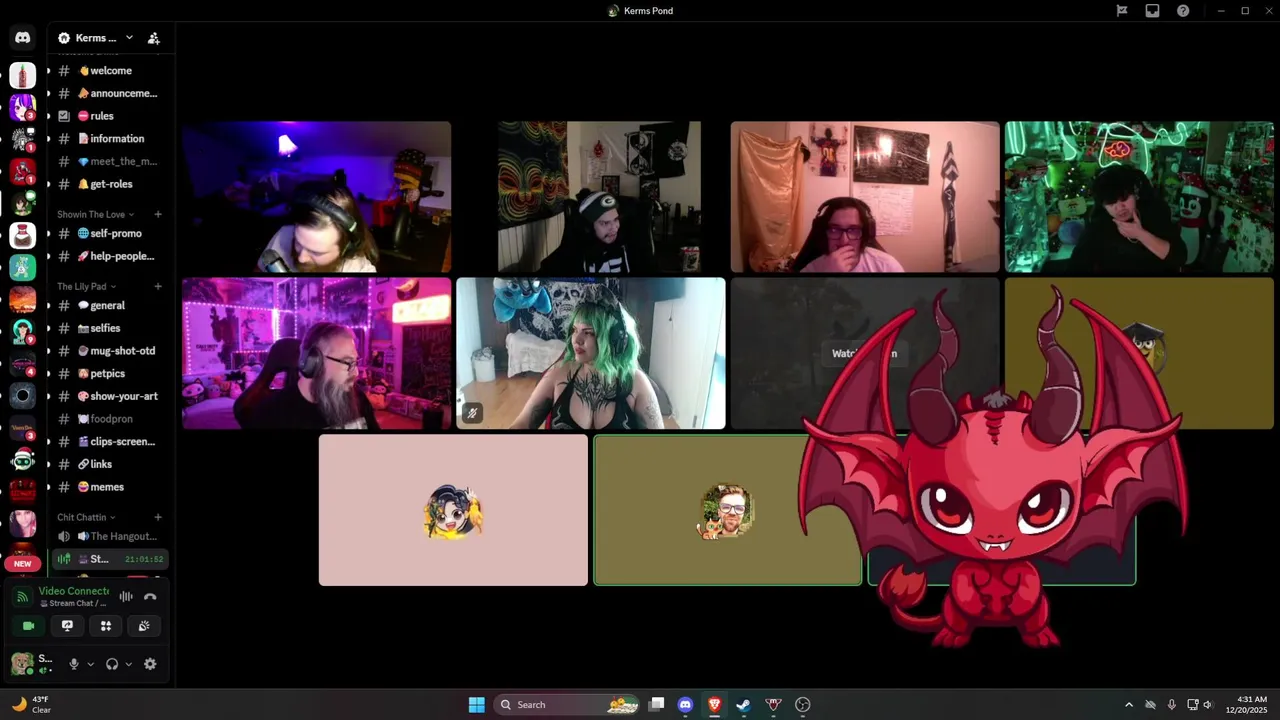Focus the pink tile with anime avatar

pyautogui.click(x=453, y=510)
